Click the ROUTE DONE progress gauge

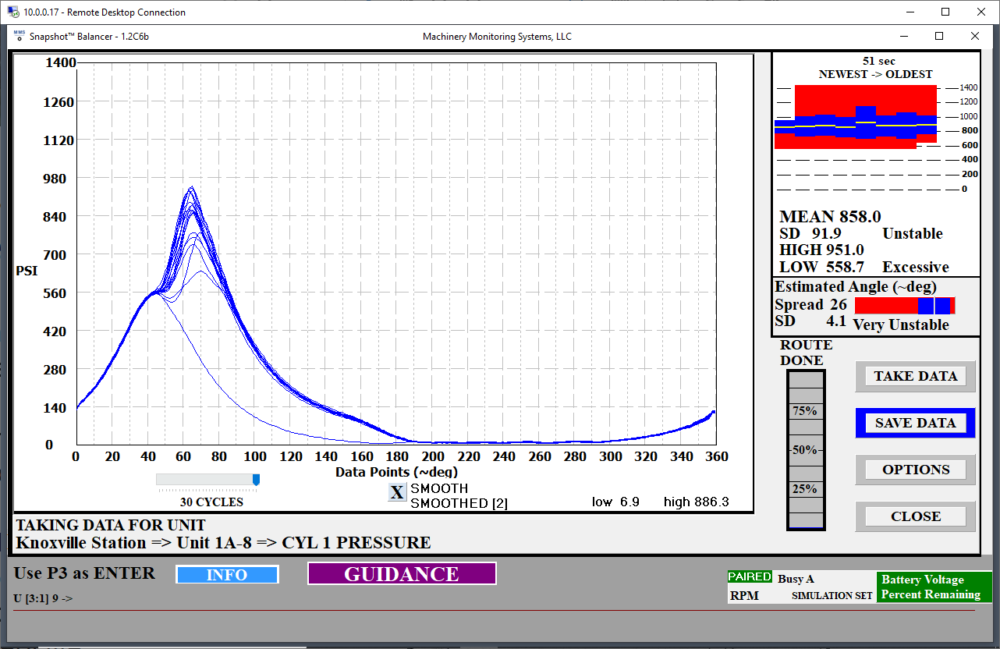pyautogui.click(x=804, y=450)
